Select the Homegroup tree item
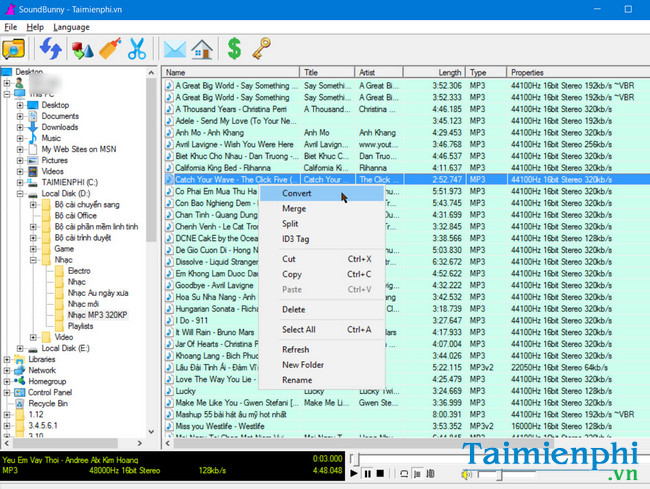 47,382
